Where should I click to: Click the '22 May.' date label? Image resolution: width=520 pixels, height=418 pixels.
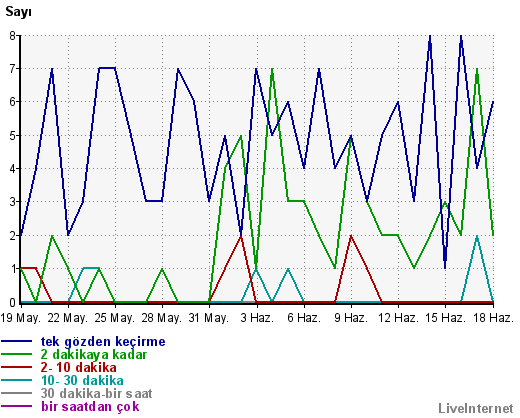68,318
